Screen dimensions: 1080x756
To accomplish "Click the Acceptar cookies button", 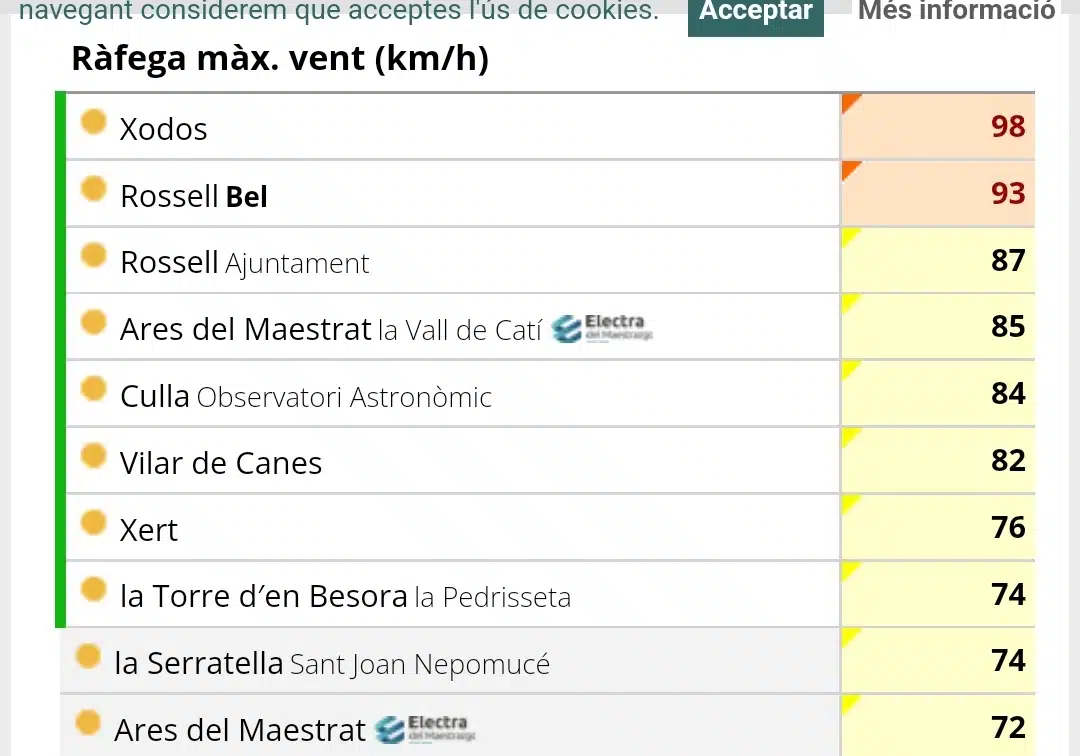I will click(x=756, y=14).
